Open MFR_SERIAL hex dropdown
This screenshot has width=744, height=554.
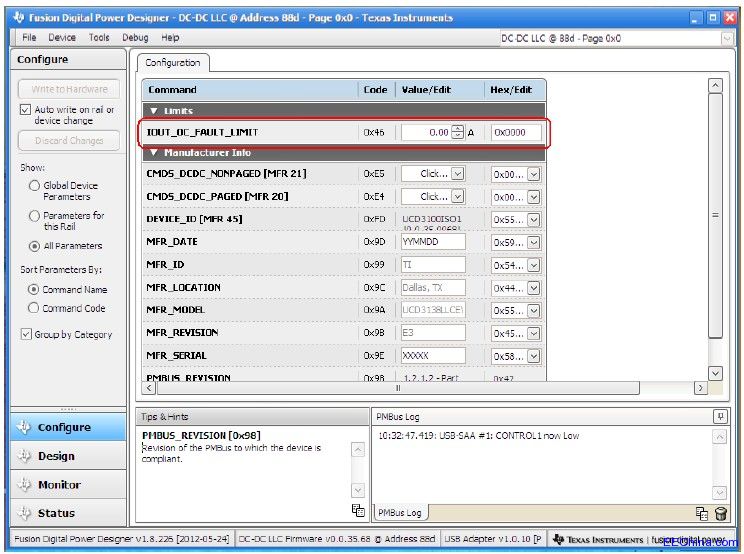(534, 356)
